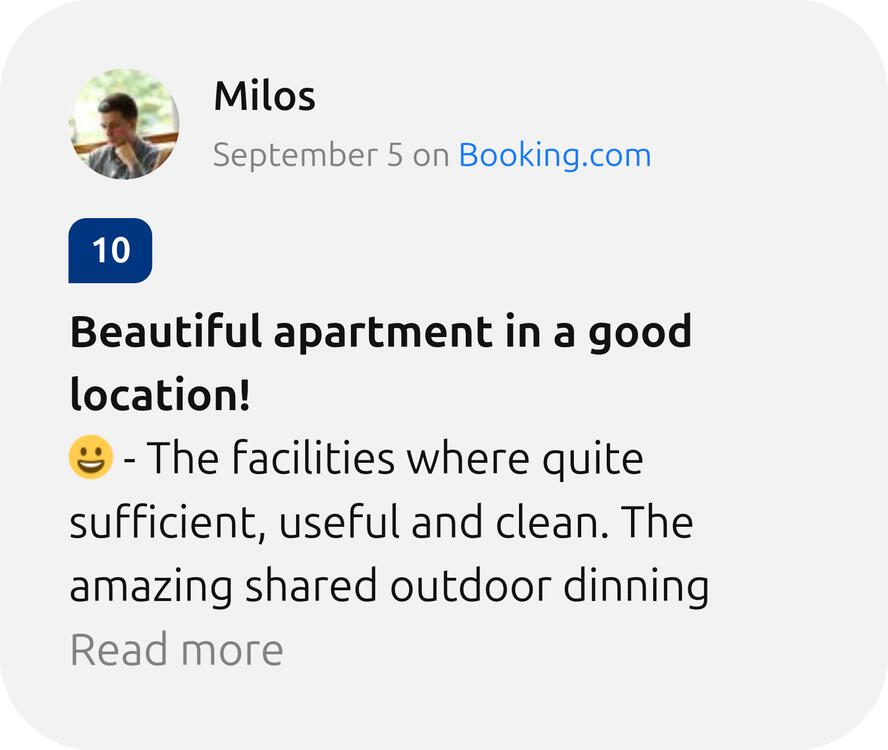Click the word "location!" in the title
Viewport: 888px width, 750px height.
pyautogui.click(x=160, y=395)
